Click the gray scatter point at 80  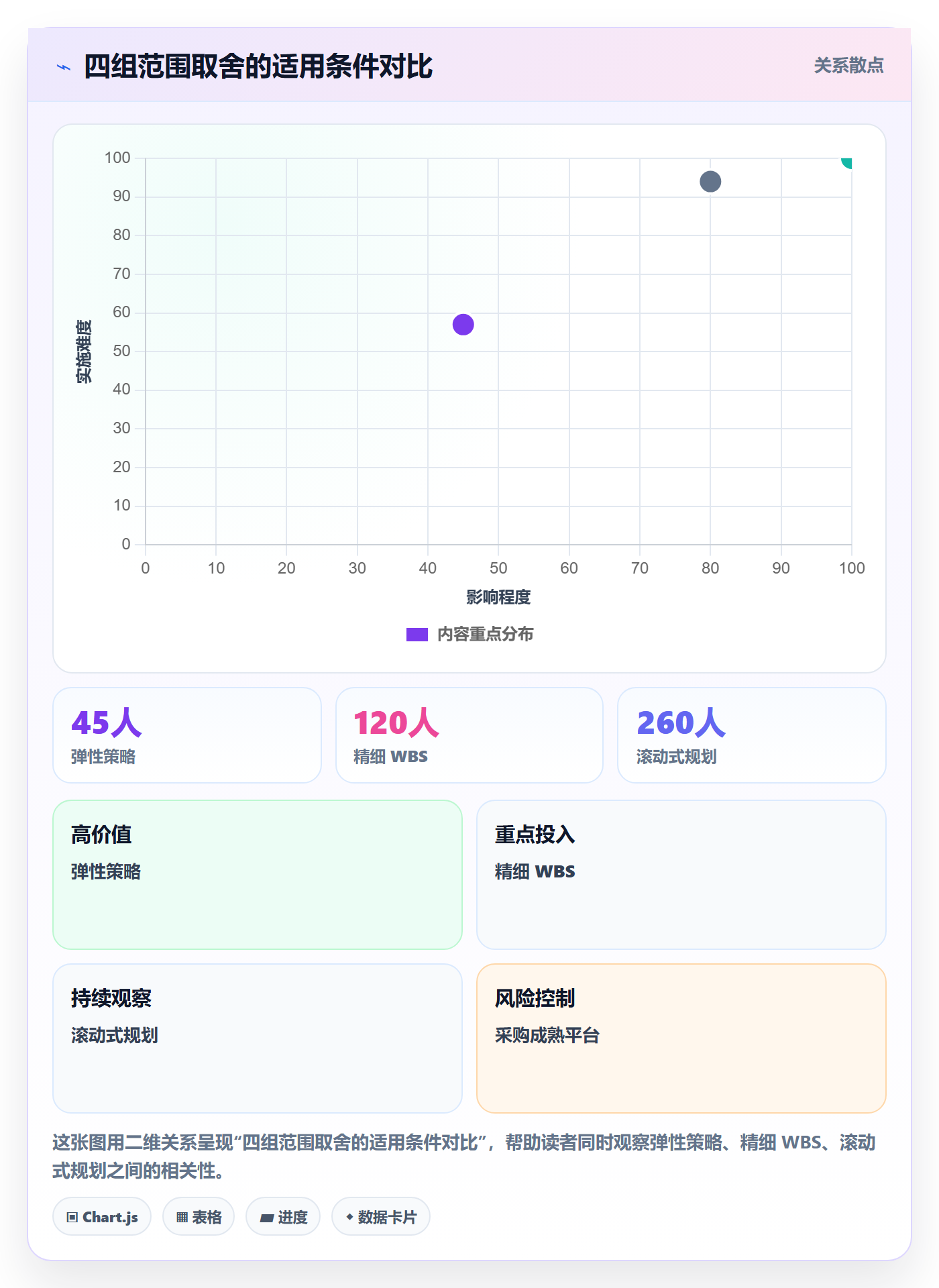click(x=710, y=182)
